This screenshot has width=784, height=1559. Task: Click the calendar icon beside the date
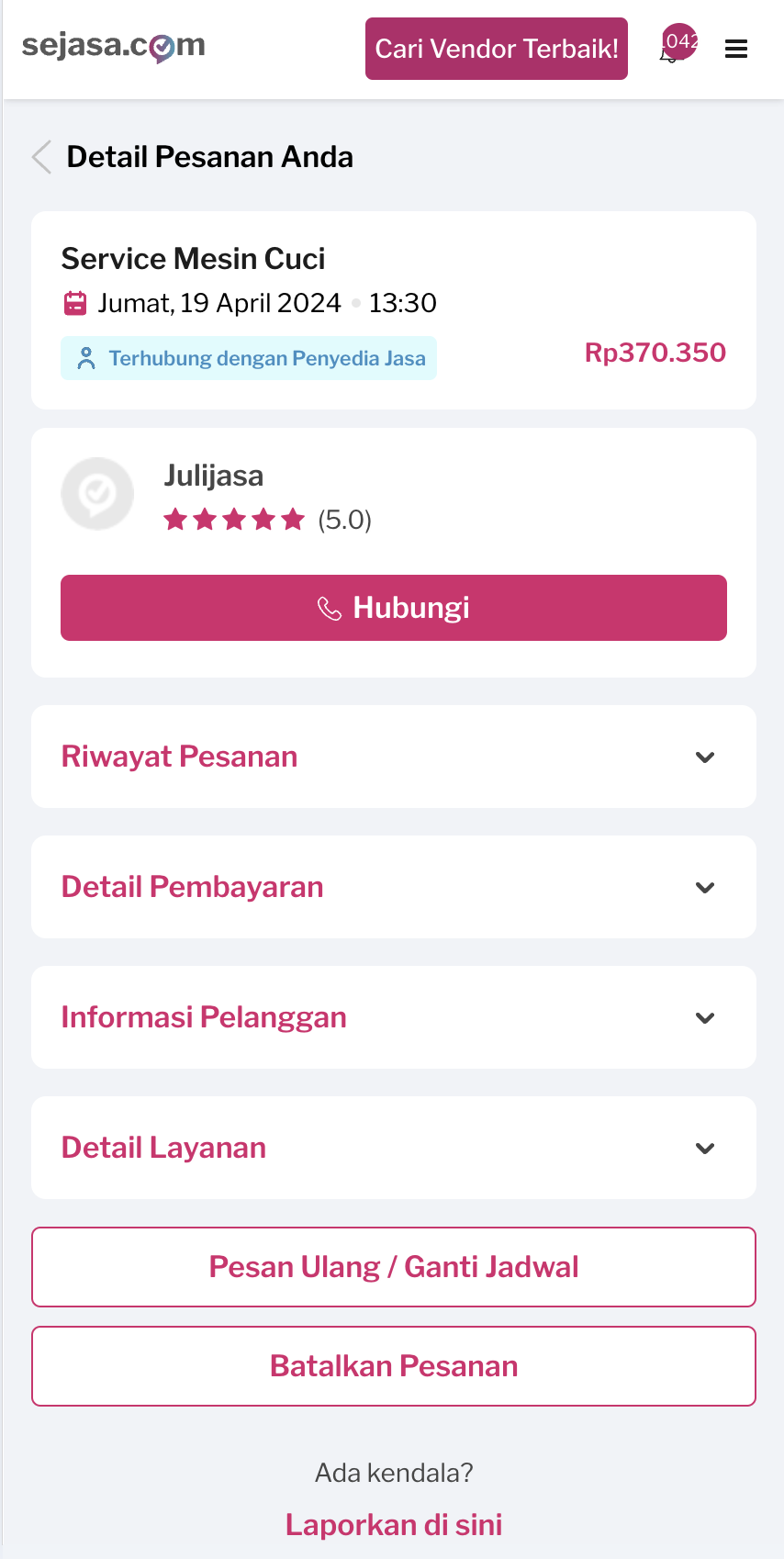75,303
